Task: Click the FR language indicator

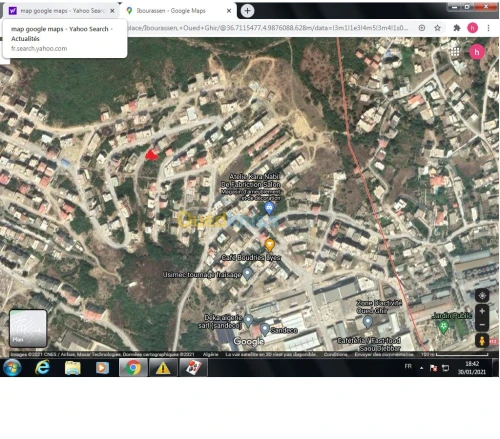Action: click(x=408, y=366)
